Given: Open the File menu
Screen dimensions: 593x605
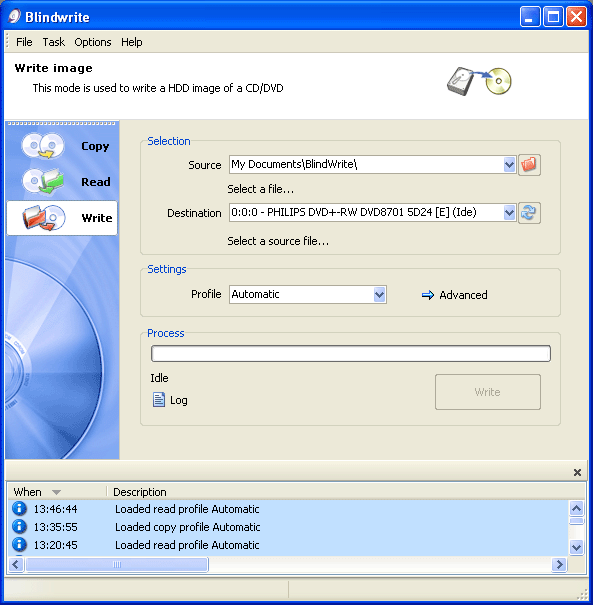Looking at the screenshot, I should point(24,42).
